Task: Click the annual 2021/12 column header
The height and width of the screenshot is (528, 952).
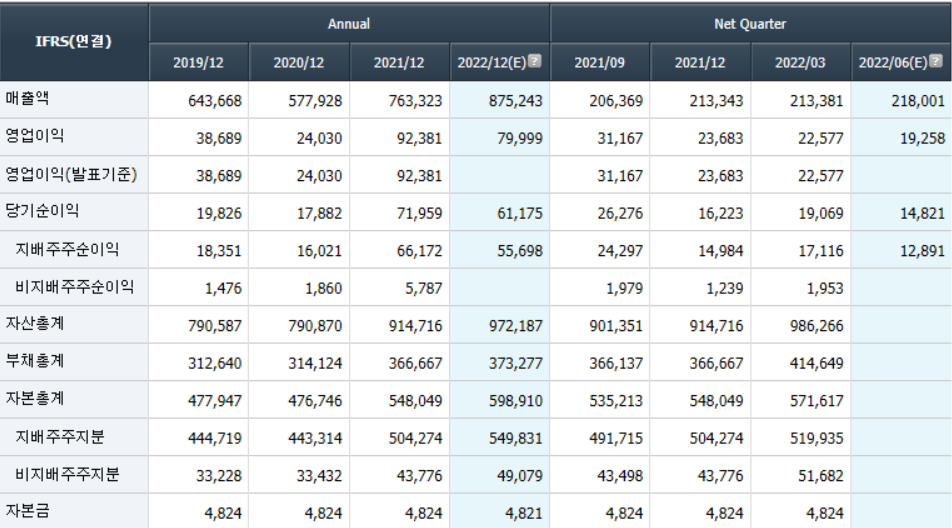Action: tap(399, 63)
